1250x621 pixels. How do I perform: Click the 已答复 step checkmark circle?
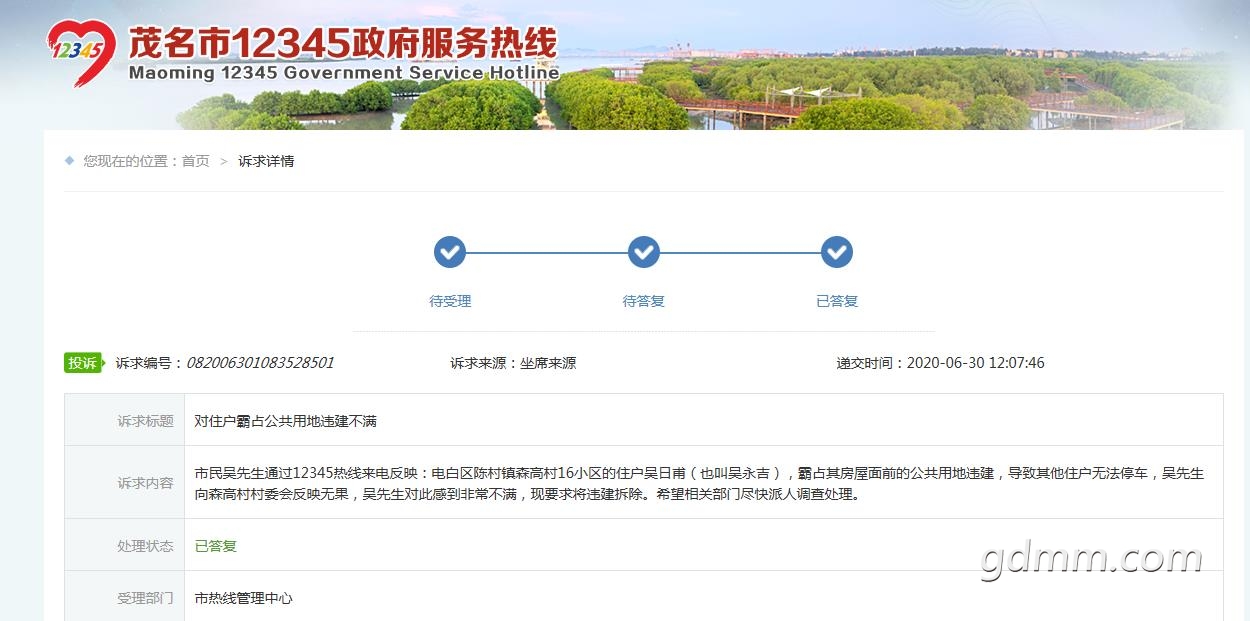(837, 252)
